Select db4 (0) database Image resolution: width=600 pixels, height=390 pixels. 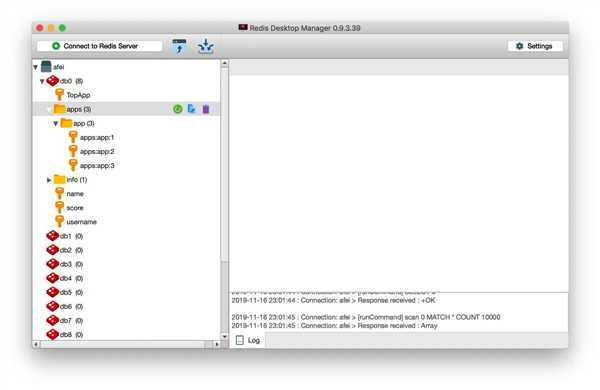point(71,279)
